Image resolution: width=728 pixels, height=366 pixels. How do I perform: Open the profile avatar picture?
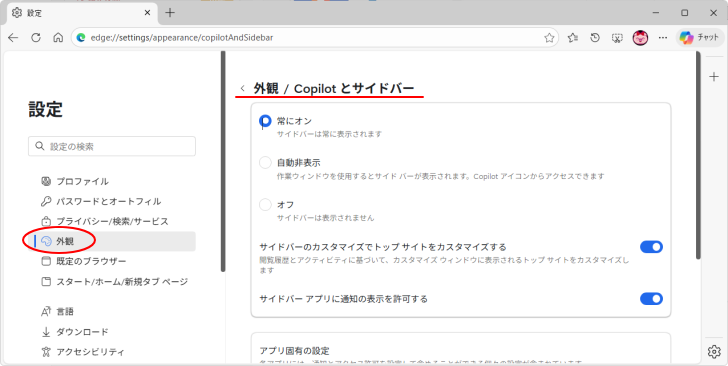coord(640,38)
